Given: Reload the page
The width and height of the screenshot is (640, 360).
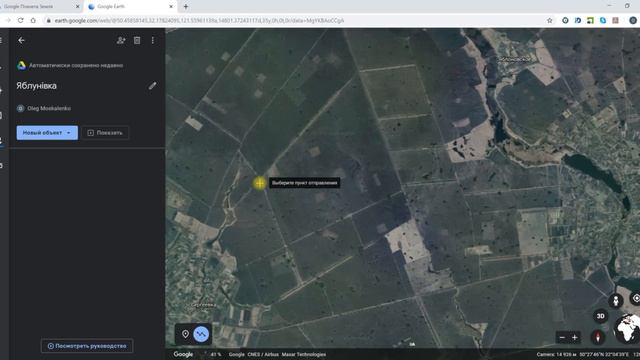Looking at the screenshot, I should tap(20, 20).
